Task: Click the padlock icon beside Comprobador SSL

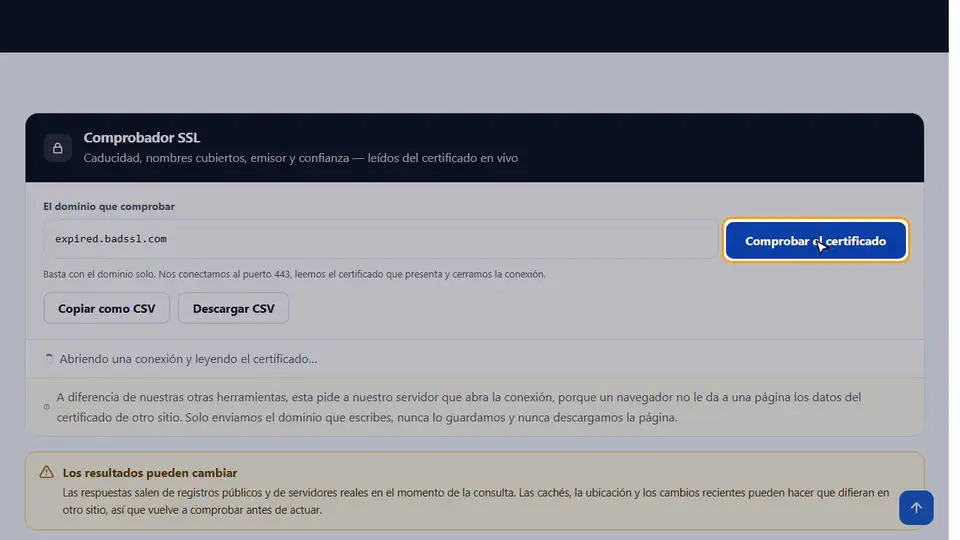Action: 58,148
